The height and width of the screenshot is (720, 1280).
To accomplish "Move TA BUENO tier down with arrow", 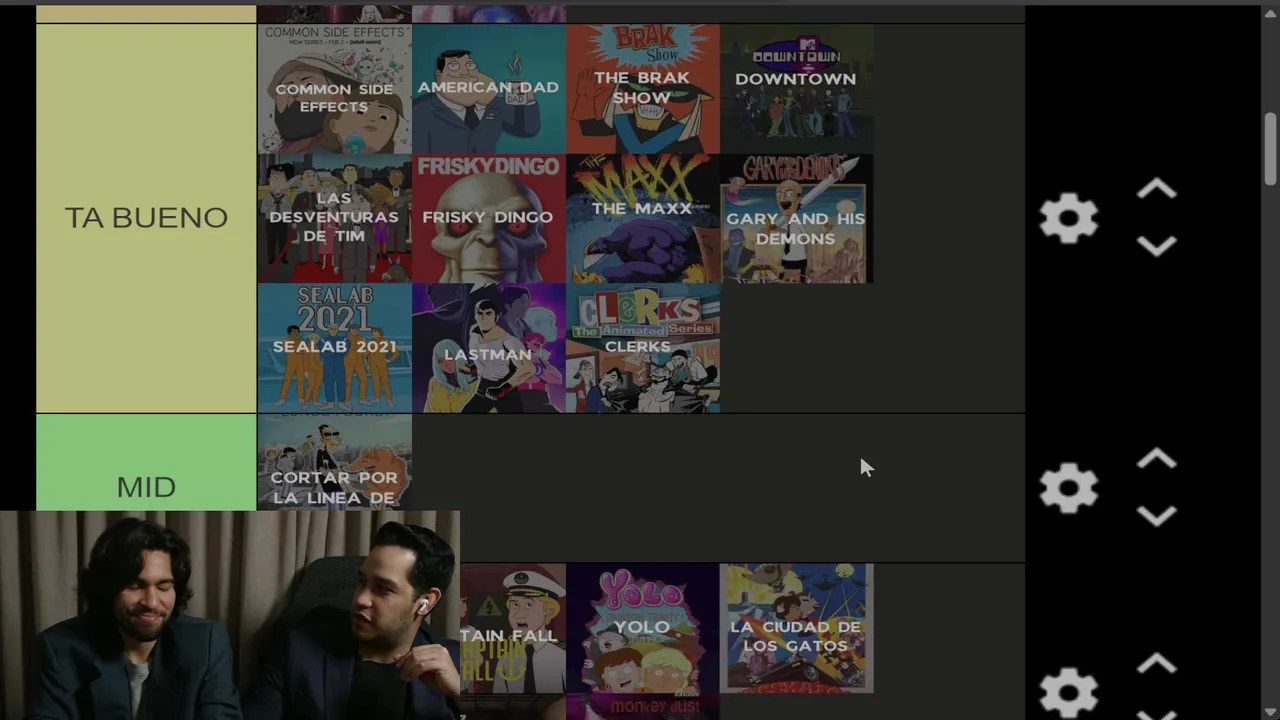I will pyautogui.click(x=1156, y=246).
